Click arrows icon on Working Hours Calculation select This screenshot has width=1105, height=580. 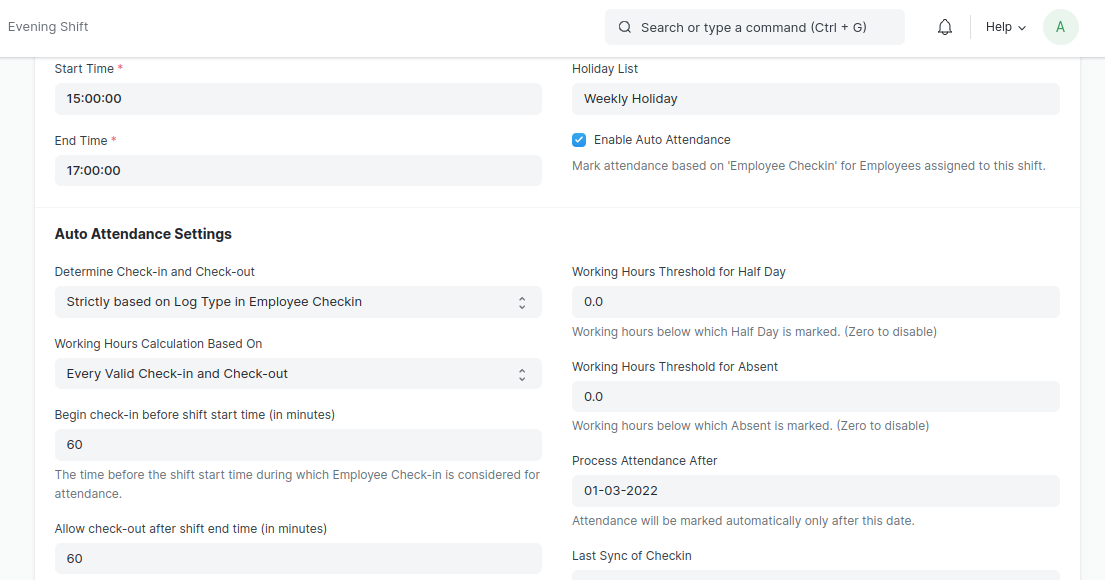coord(521,374)
